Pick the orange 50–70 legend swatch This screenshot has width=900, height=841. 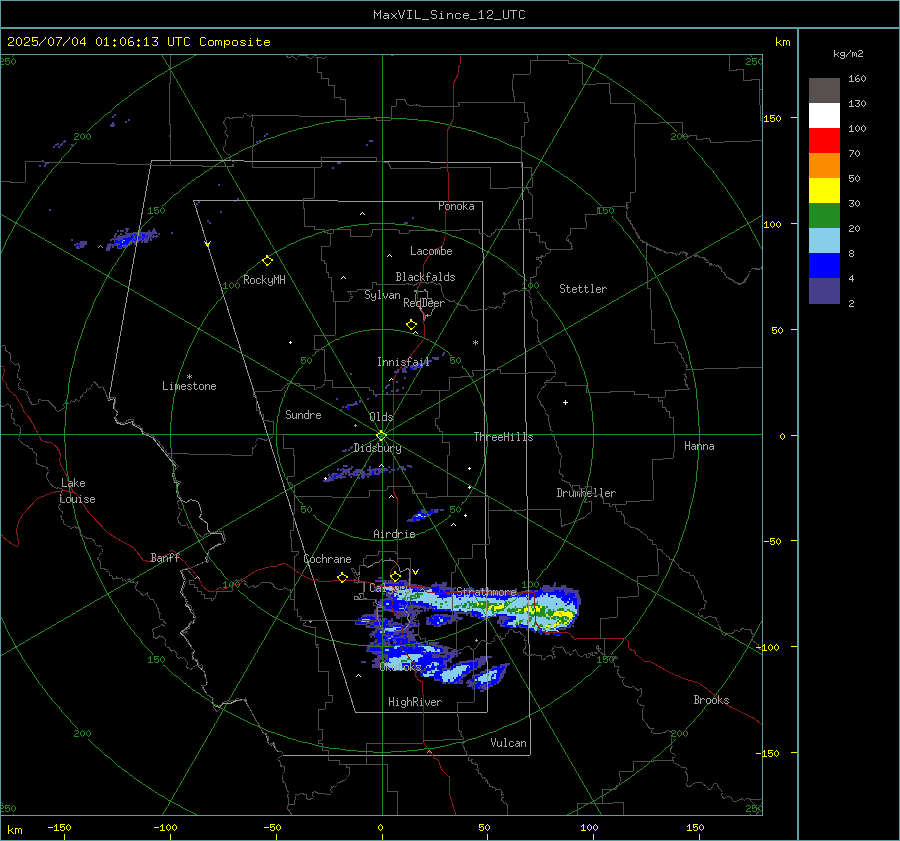click(x=824, y=166)
